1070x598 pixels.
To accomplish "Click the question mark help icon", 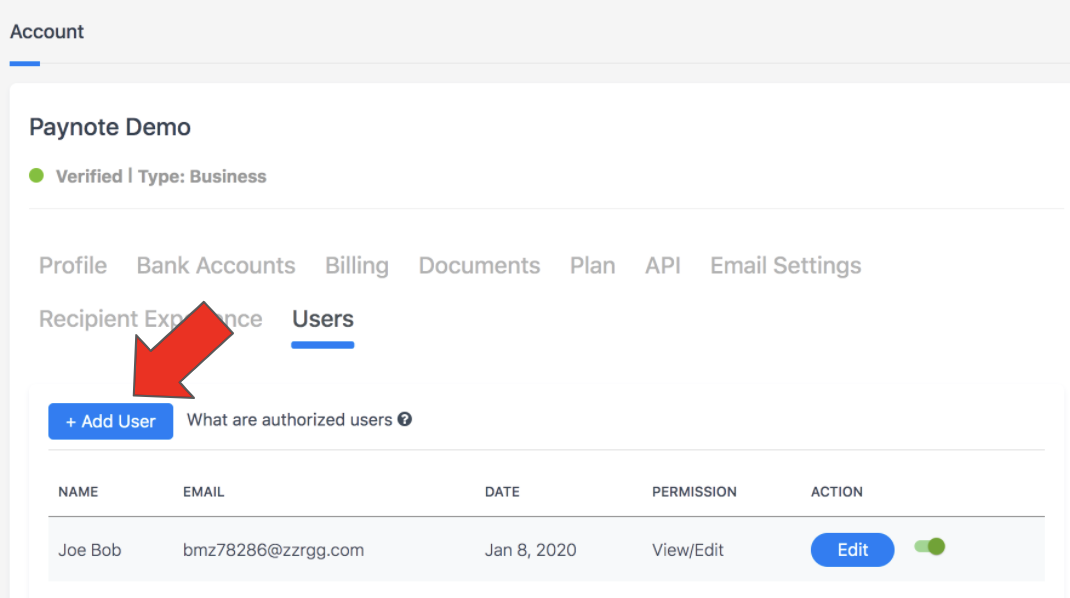I will pyautogui.click(x=405, y=420).
